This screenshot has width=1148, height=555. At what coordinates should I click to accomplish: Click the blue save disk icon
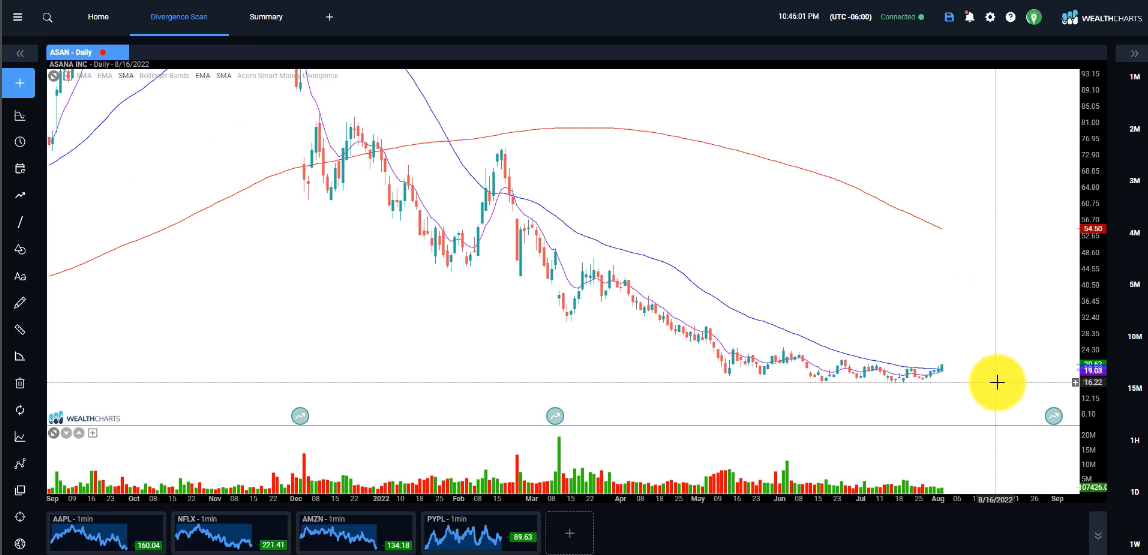[950, 17]
